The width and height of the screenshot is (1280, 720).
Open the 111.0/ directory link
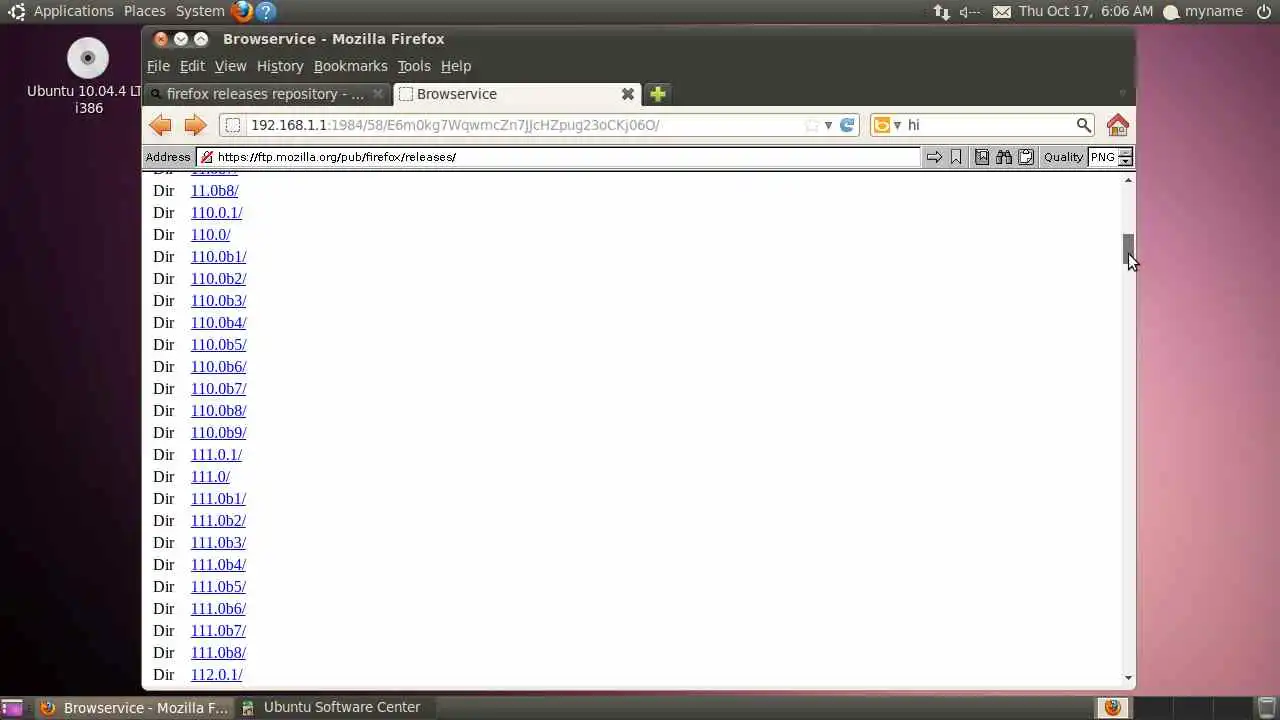(210, 477)
